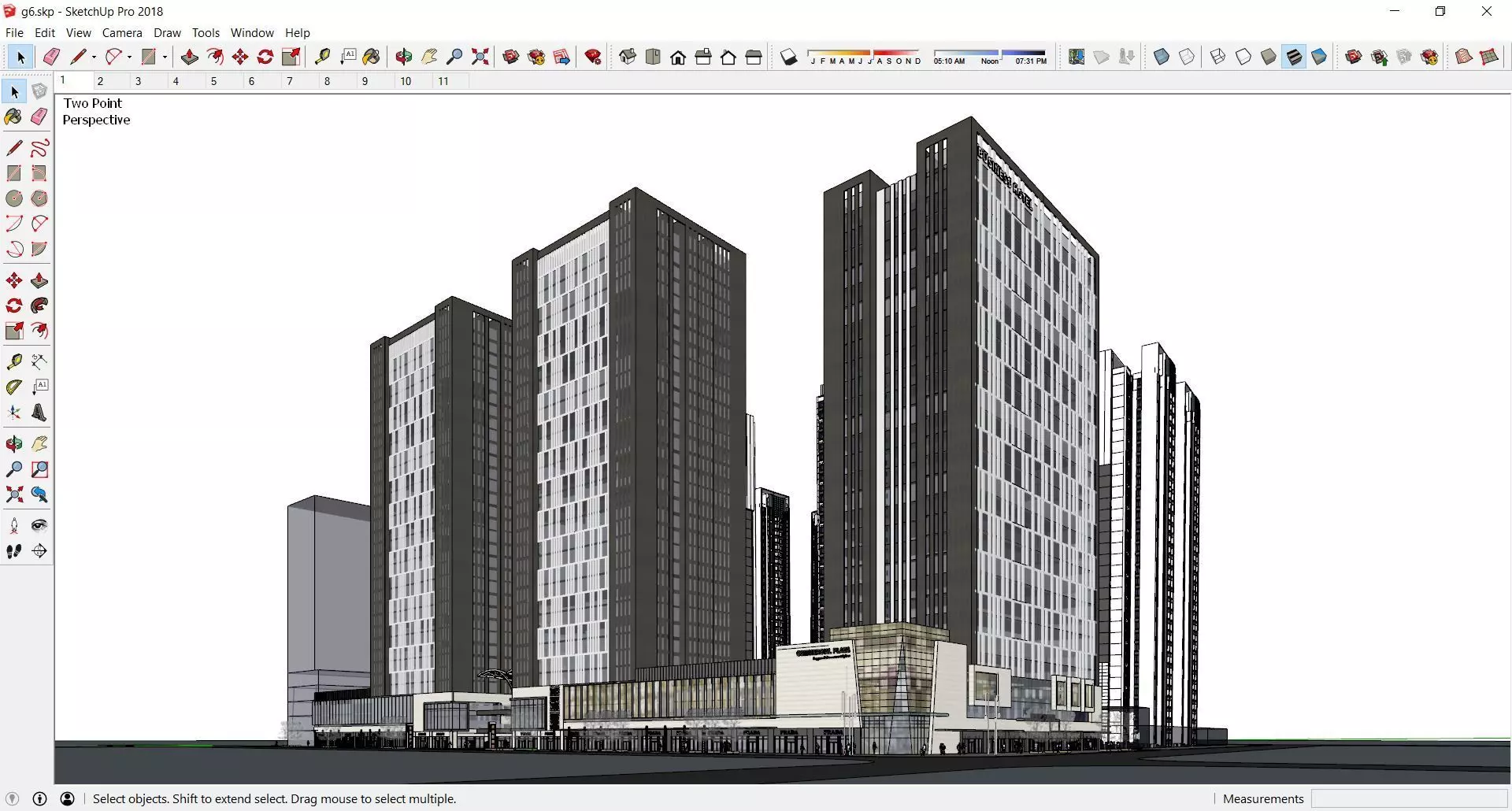Screen dimensions: 1512x811
Task: Choose the Follow Me tool in side toolbar
Action: tap(39, 306)
